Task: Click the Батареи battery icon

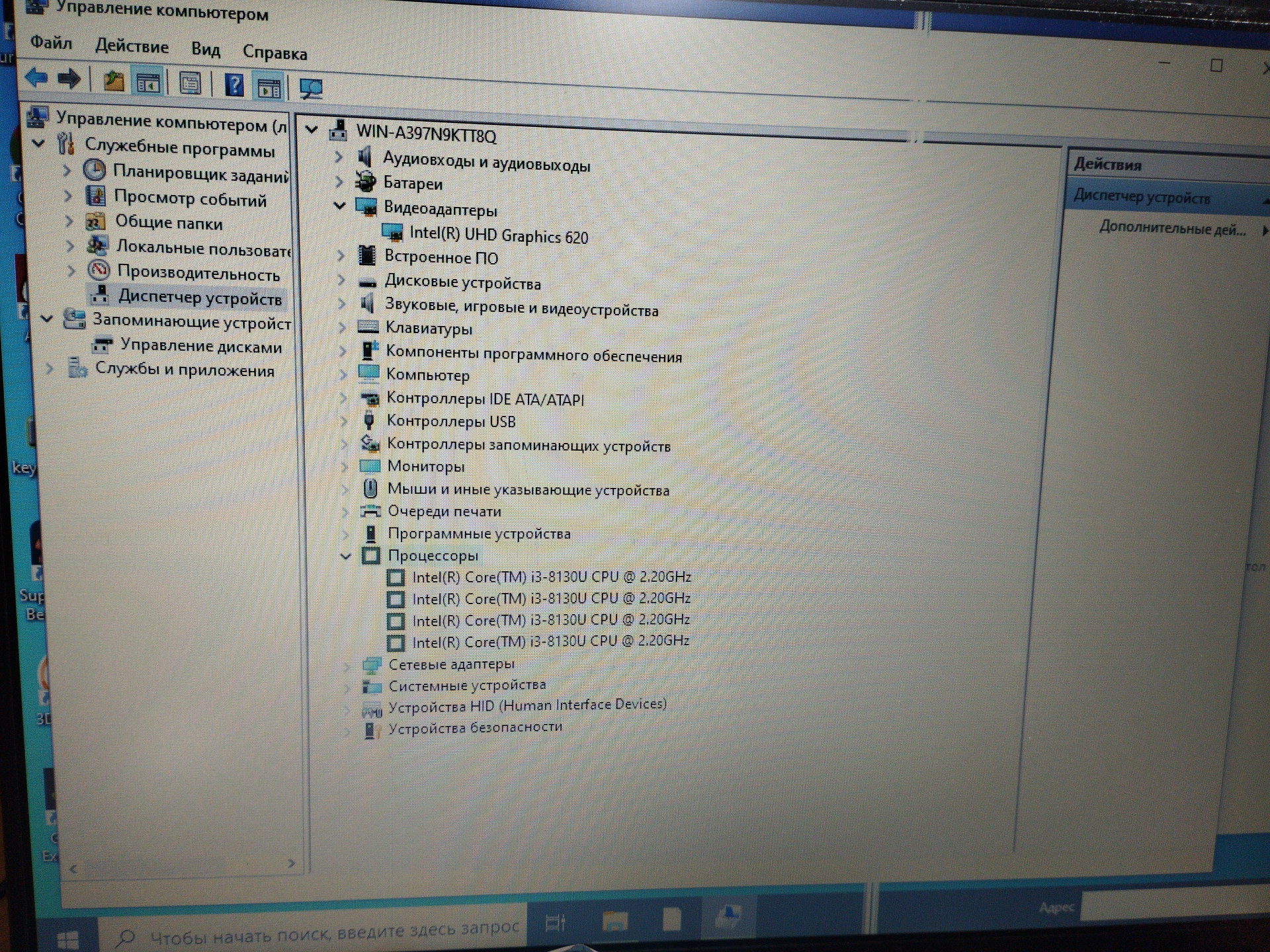Action: [365, 181]
